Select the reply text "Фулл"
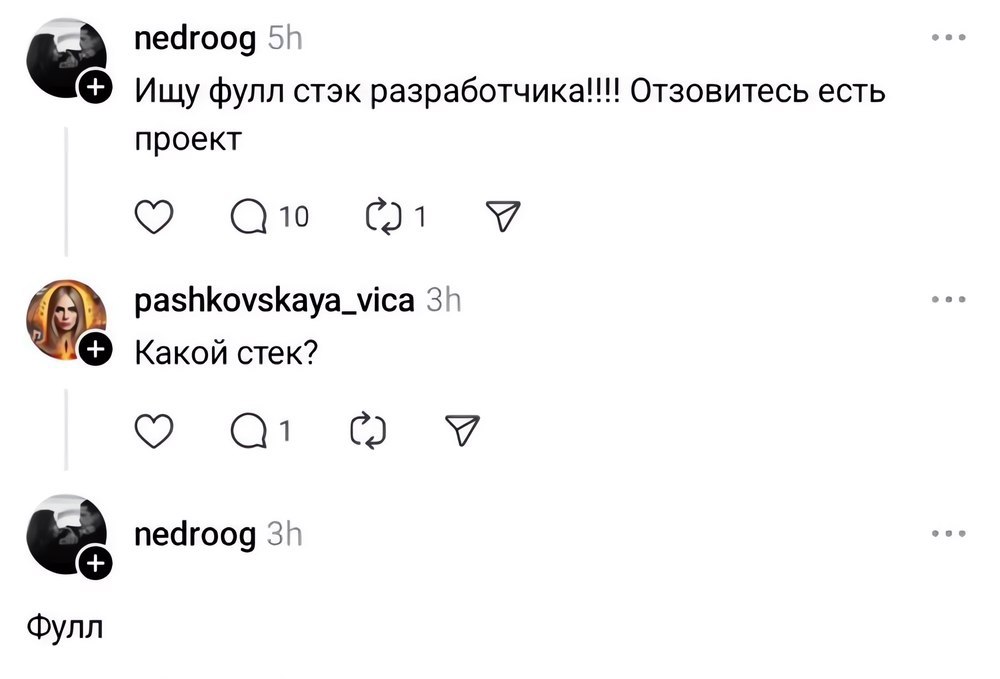The height and width of the screenshot is (679, 1000). 63,627
